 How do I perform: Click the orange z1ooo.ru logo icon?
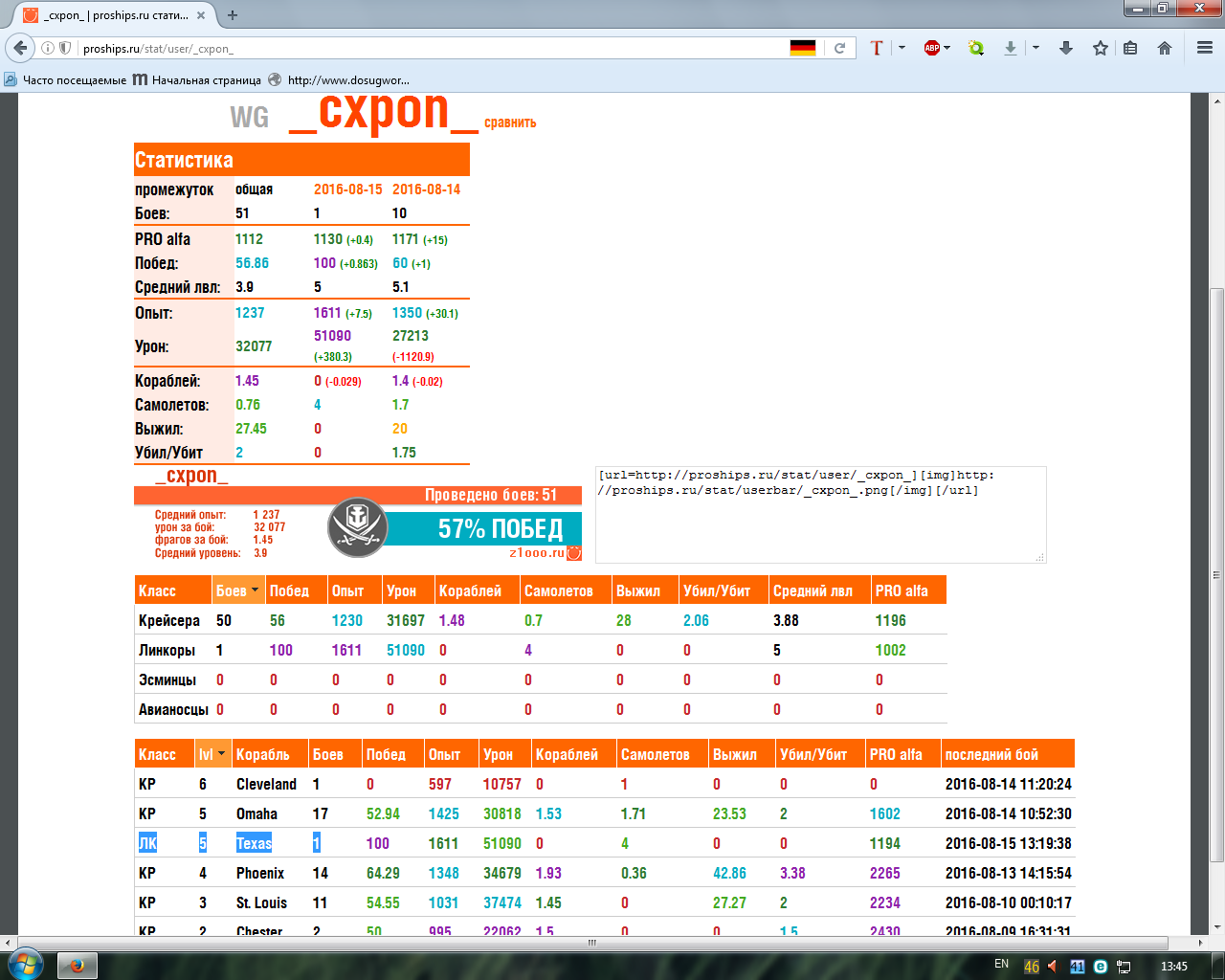coord(574,552)
